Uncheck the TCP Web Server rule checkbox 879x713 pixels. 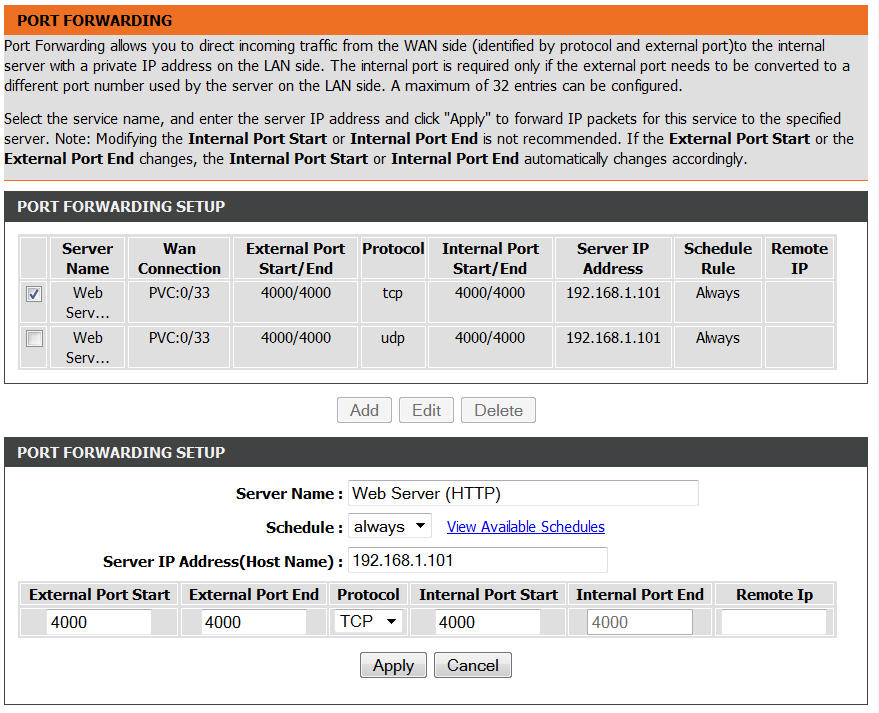pos(34,294)
